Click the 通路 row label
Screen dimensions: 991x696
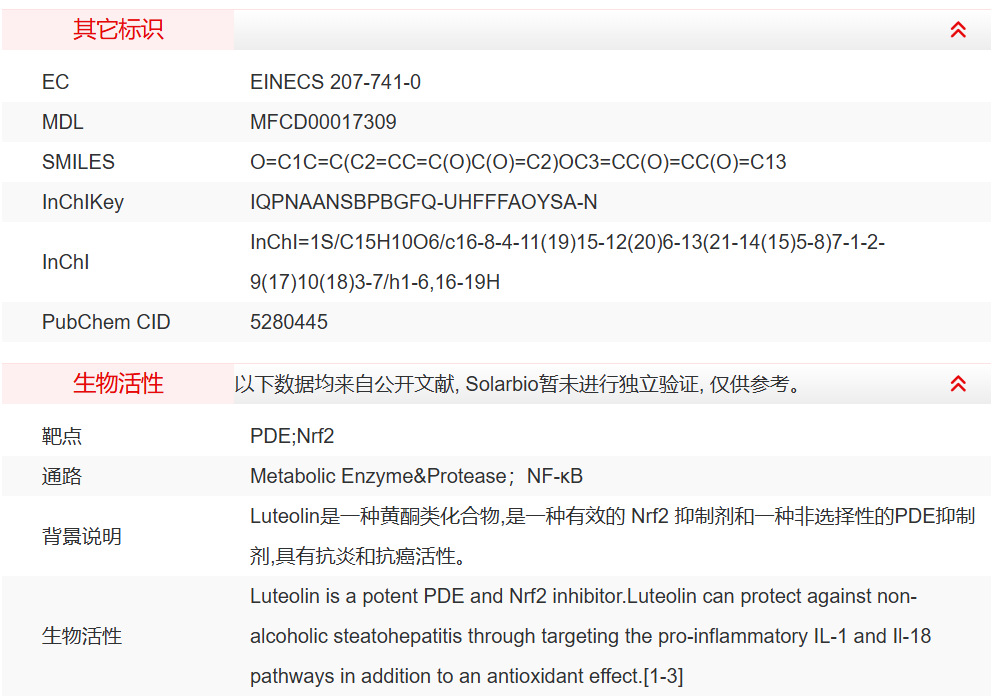(x=62, y=476)
